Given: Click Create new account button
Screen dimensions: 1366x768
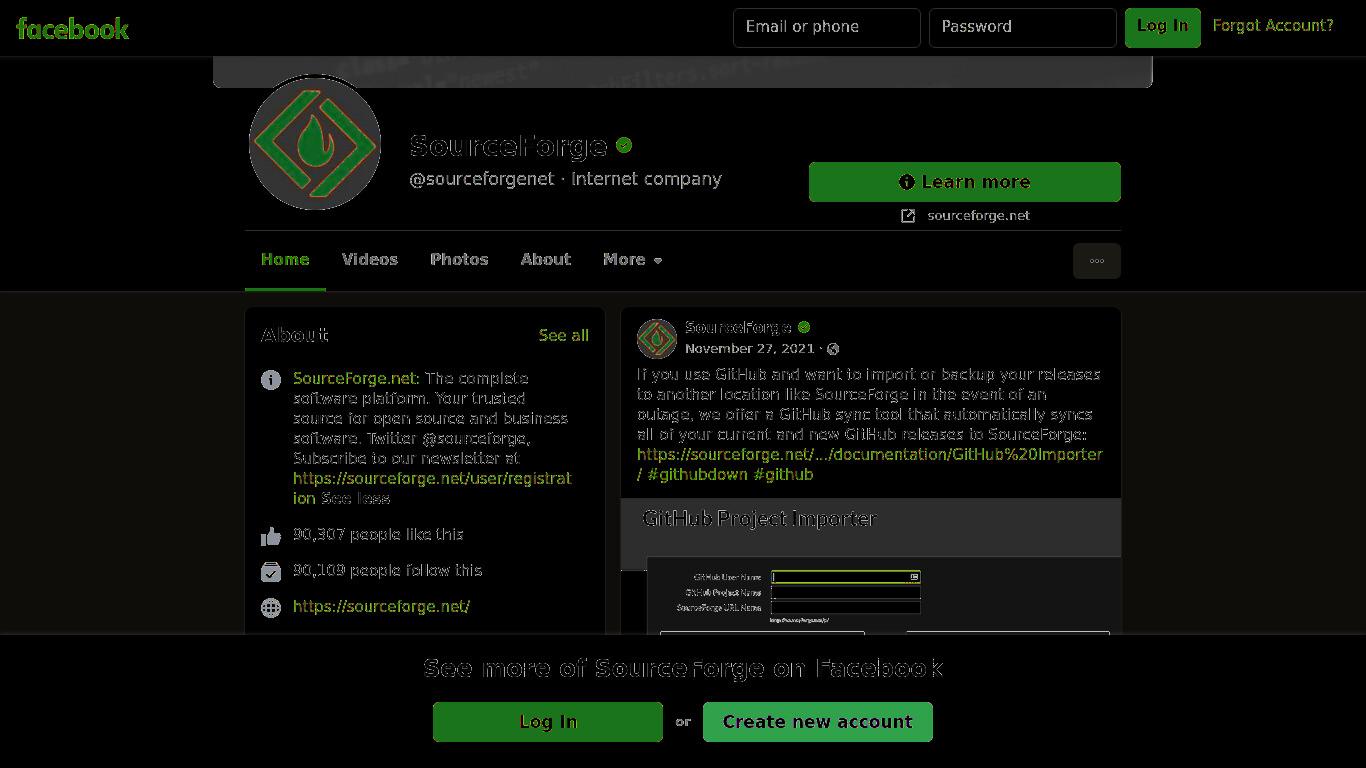Looking at the screenshot, I should coord(818,722).
